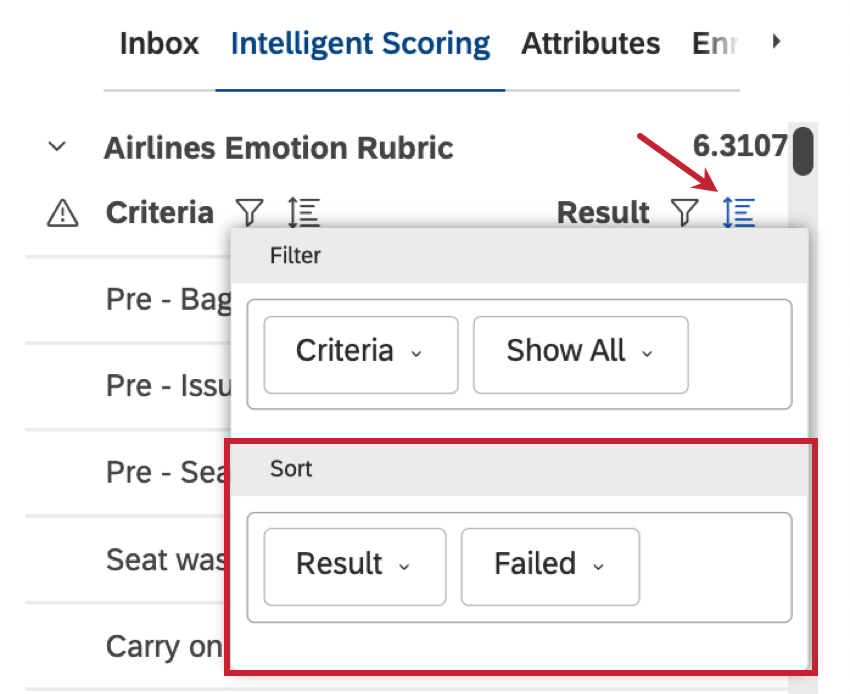This screenshot has width=850, height=694.
Task: Open the Result sort field dropdown
Action: click(354, 566)
